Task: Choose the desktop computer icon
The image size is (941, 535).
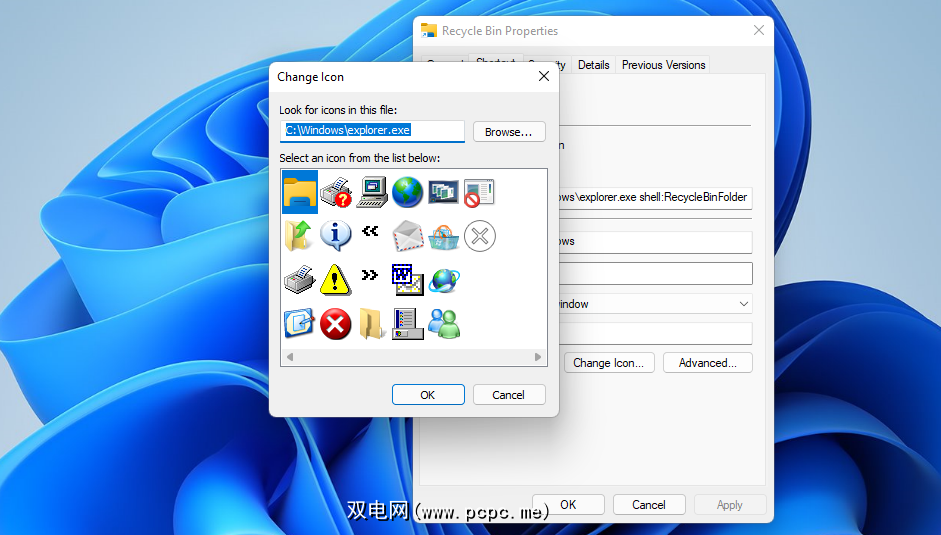Action: click(372, 192)
